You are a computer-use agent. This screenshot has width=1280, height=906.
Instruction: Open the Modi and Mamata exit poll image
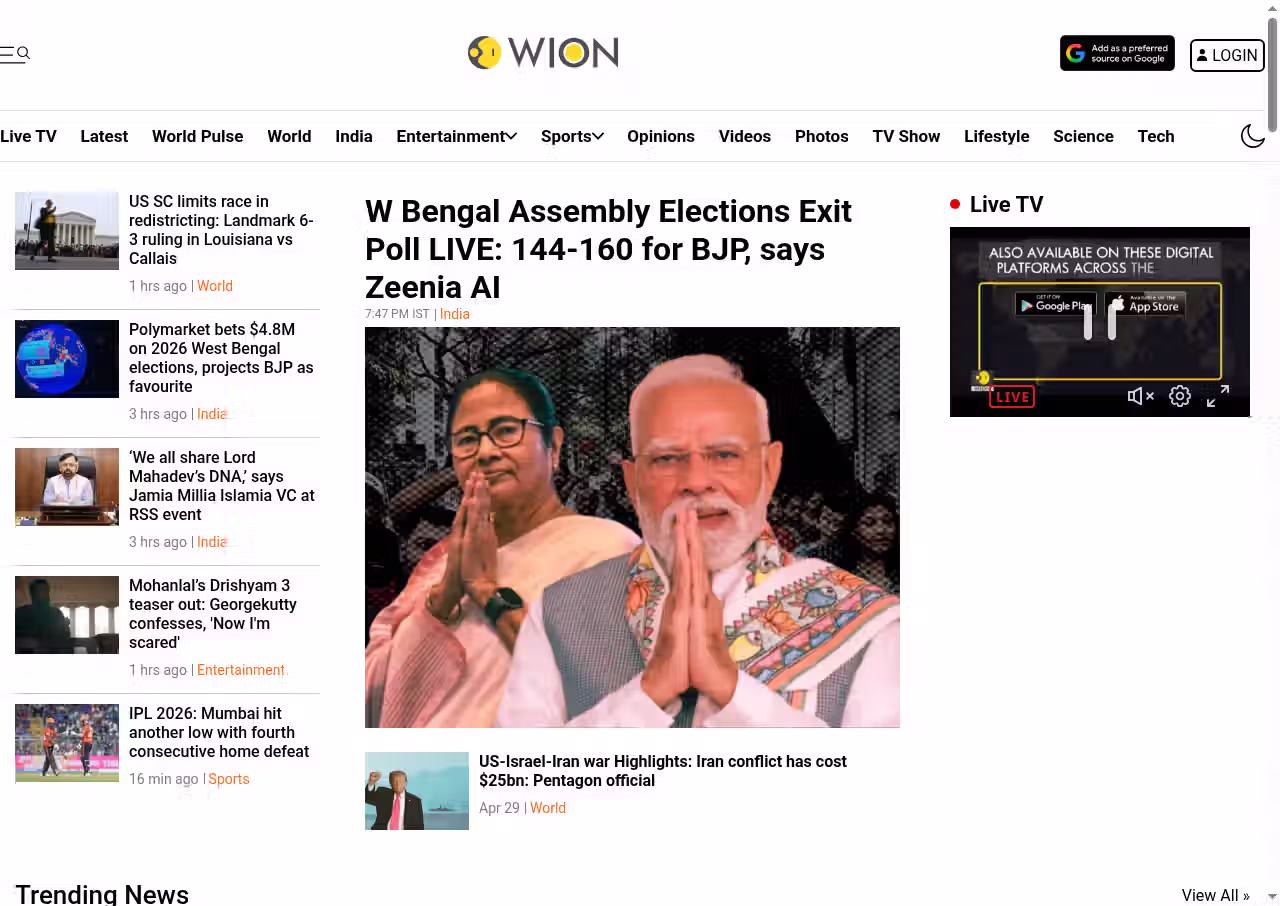point(632,527)
